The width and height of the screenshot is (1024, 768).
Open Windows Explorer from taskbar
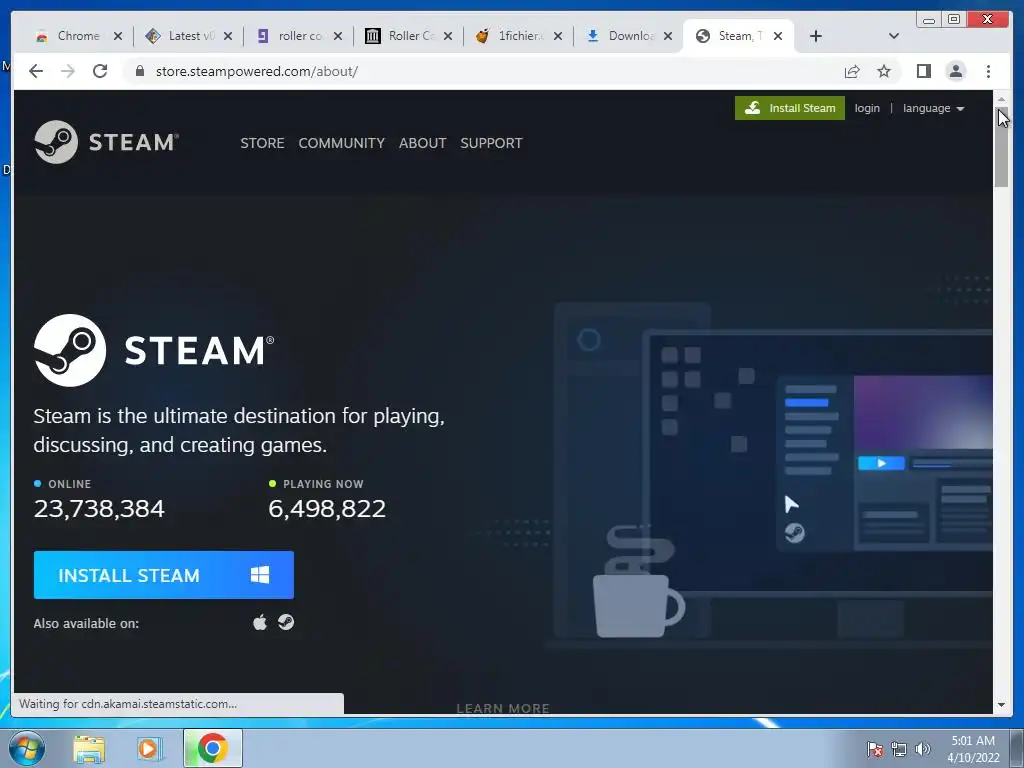(x=89, y=749)
